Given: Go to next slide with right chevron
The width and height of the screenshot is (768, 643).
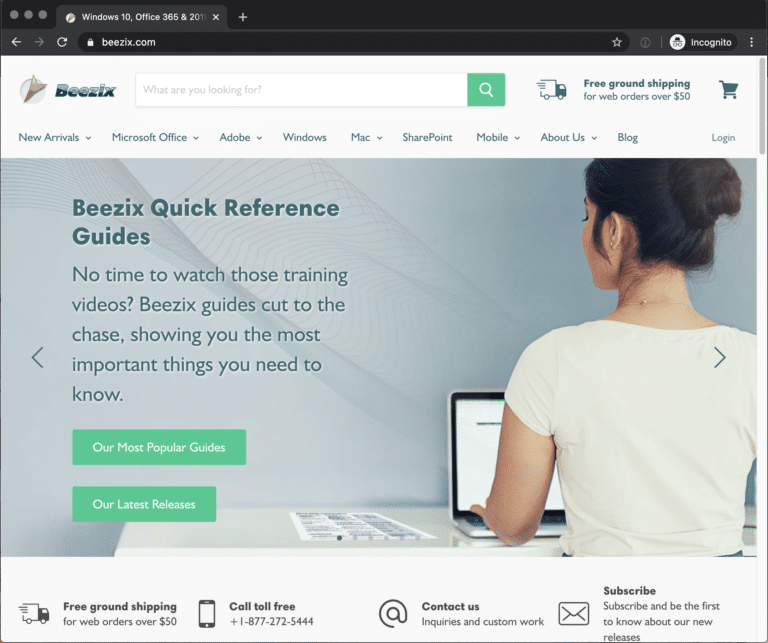Looking at the screenshot, I should coord(720,357).
